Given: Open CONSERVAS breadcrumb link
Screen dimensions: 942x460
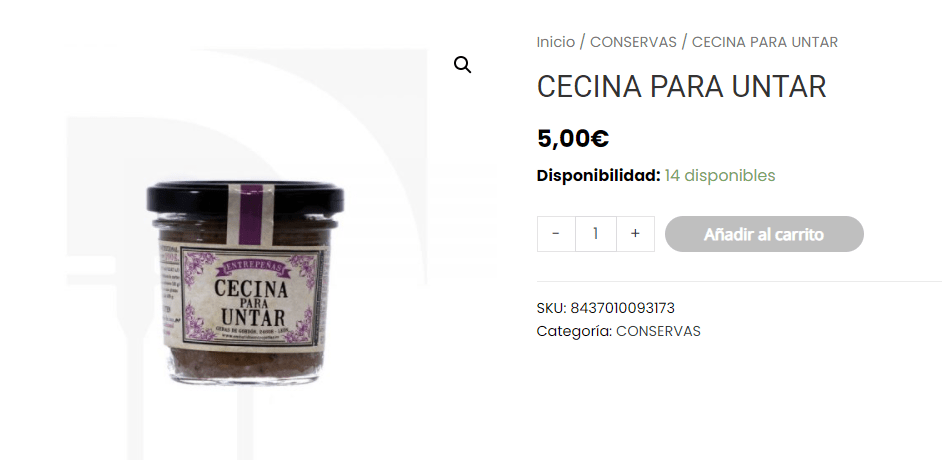Looking at the screenshot, I should (x=633, y=42).
